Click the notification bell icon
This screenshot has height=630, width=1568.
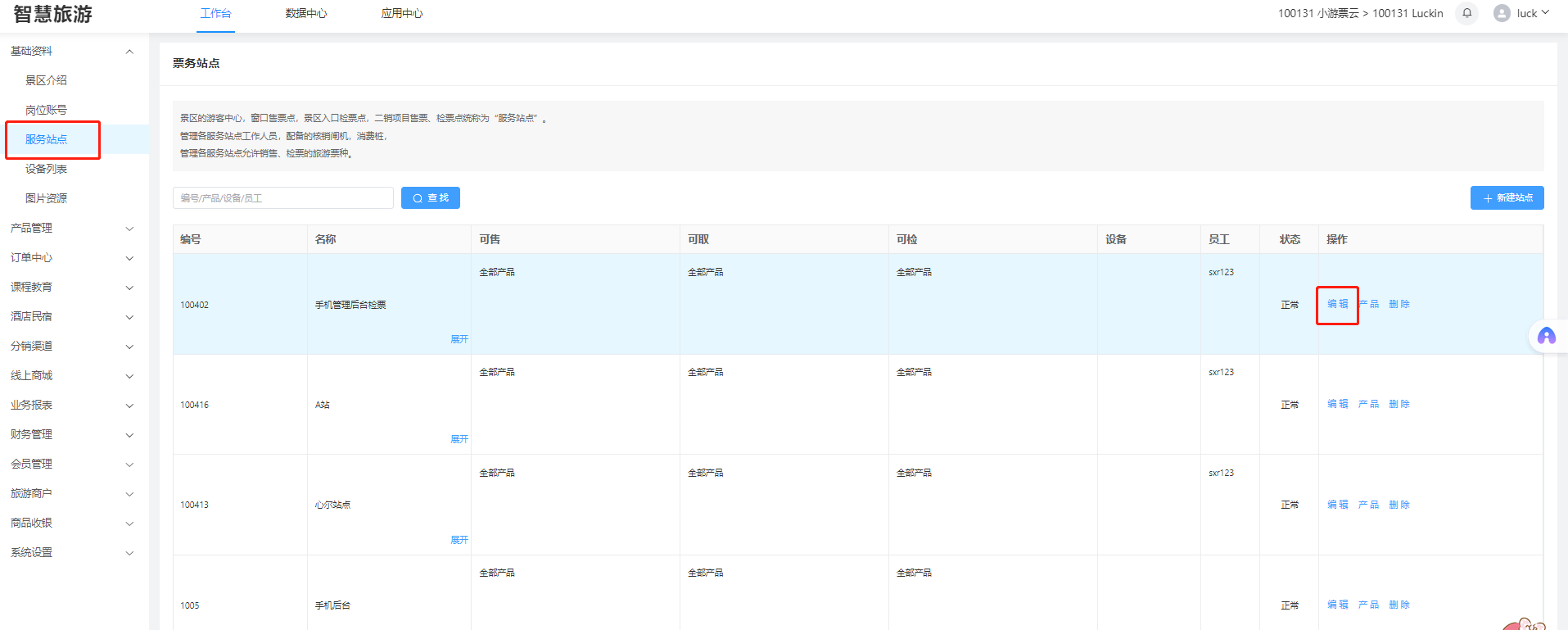click(x=1466, y=13)
